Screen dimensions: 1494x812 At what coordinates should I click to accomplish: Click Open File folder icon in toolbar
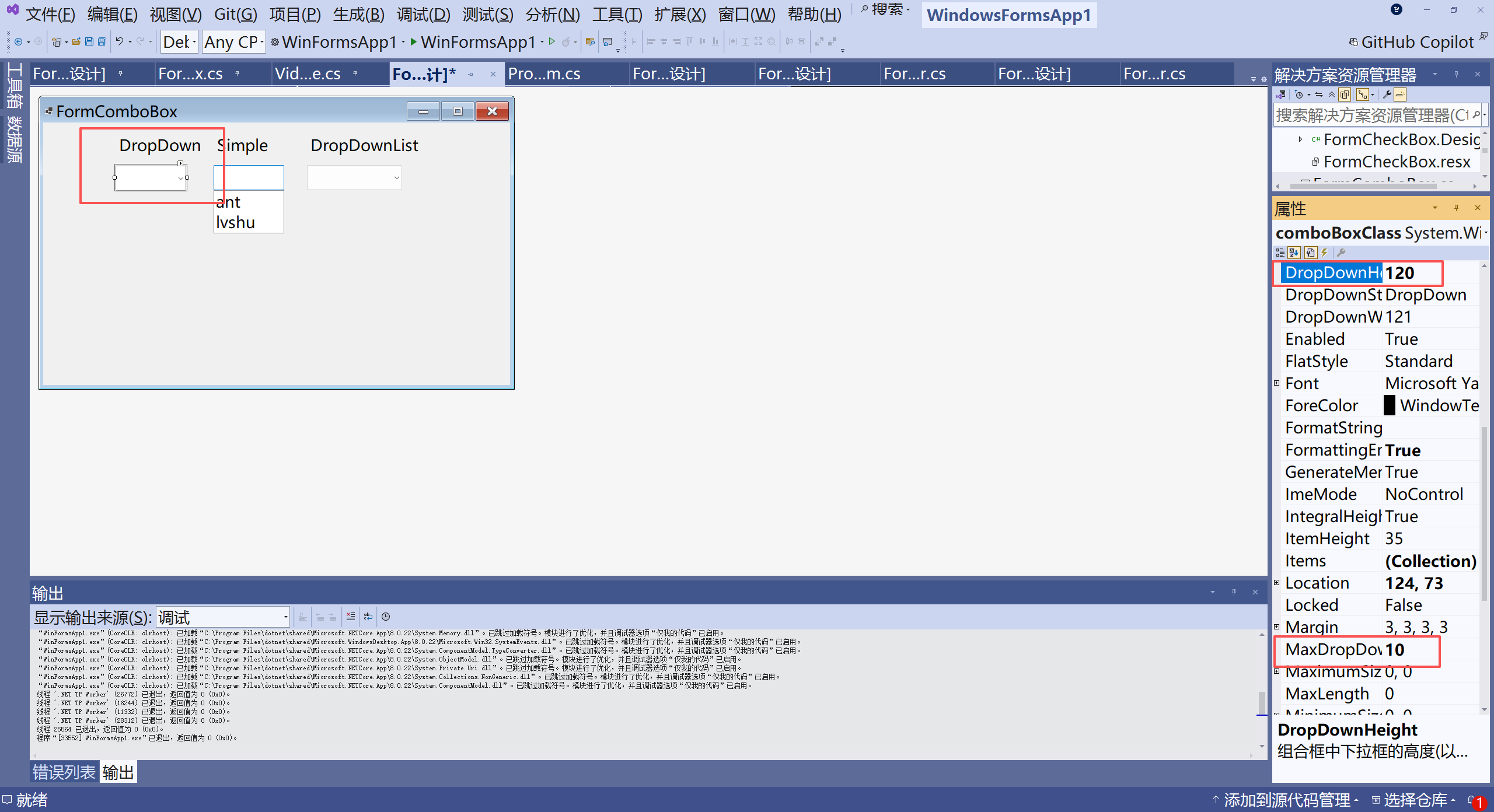[x=76, y=41]
